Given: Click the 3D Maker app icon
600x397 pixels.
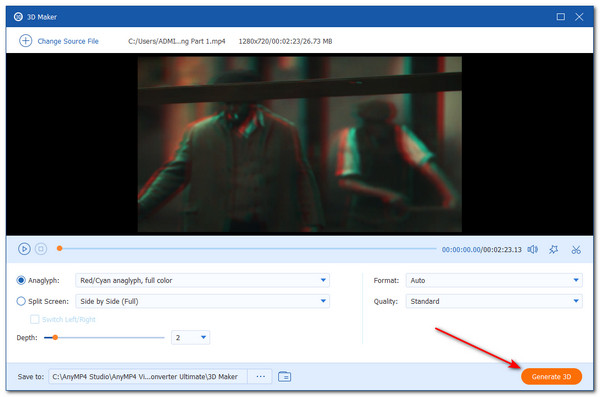Looking at the screenshot, I should pos(18,17).
